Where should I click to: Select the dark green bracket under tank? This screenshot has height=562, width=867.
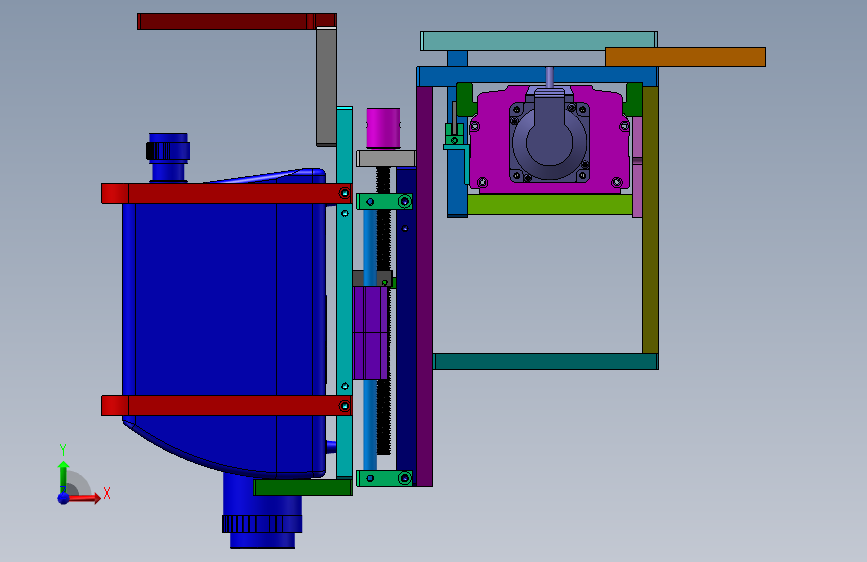[303, 487]
